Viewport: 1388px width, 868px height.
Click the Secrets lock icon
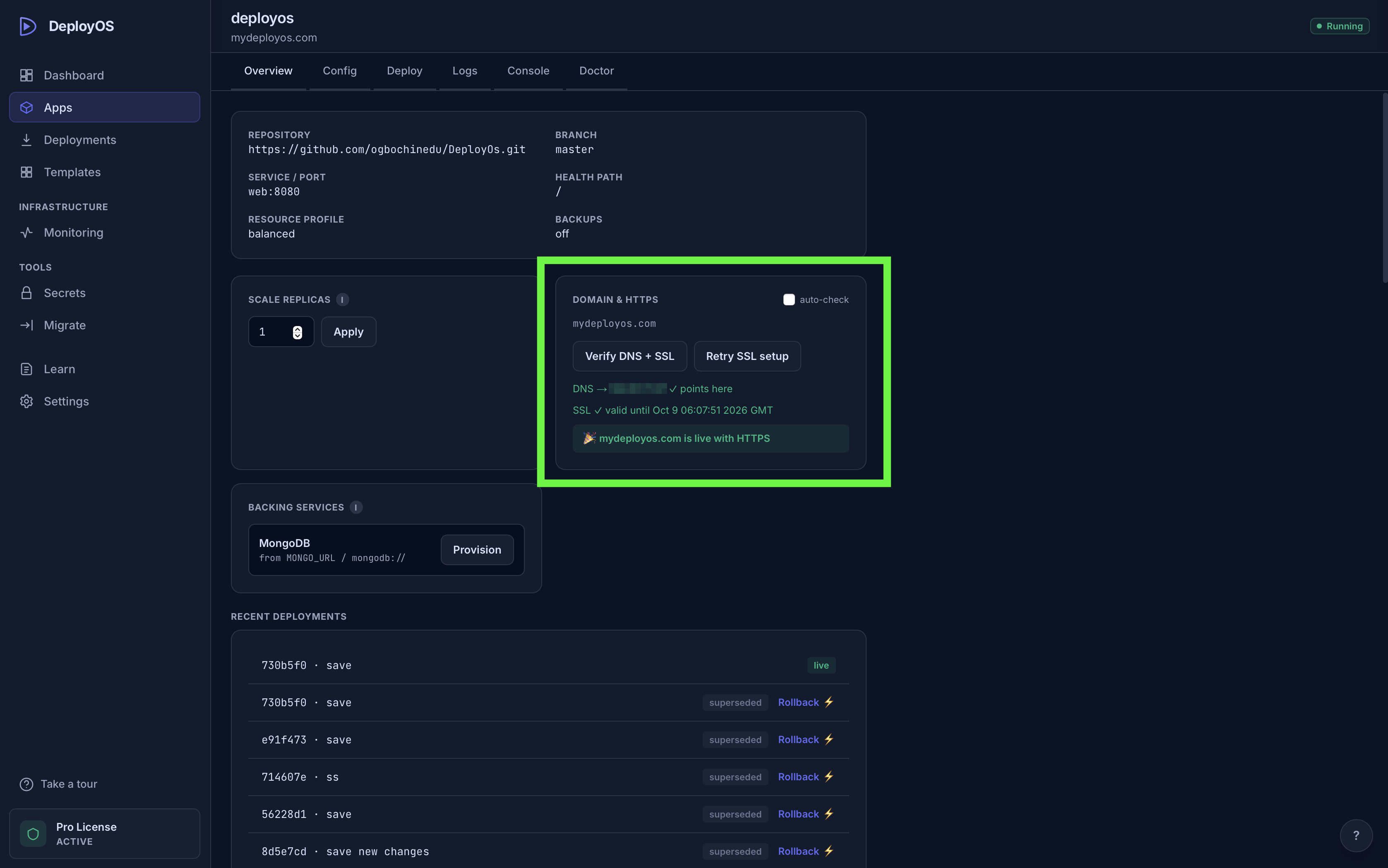[x=26, y=293]
